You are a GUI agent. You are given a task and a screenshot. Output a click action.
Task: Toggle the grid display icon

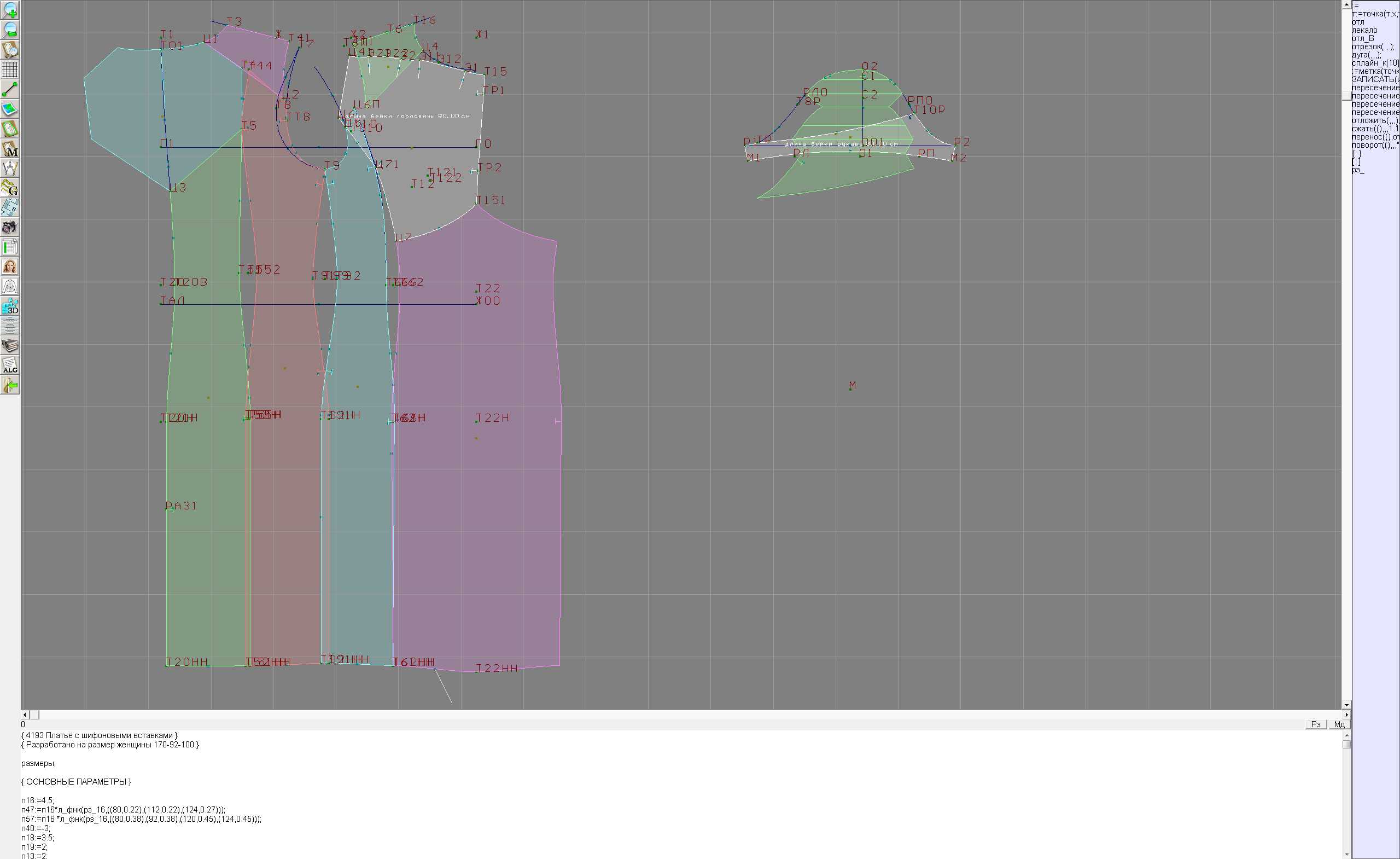click(10, 69)
